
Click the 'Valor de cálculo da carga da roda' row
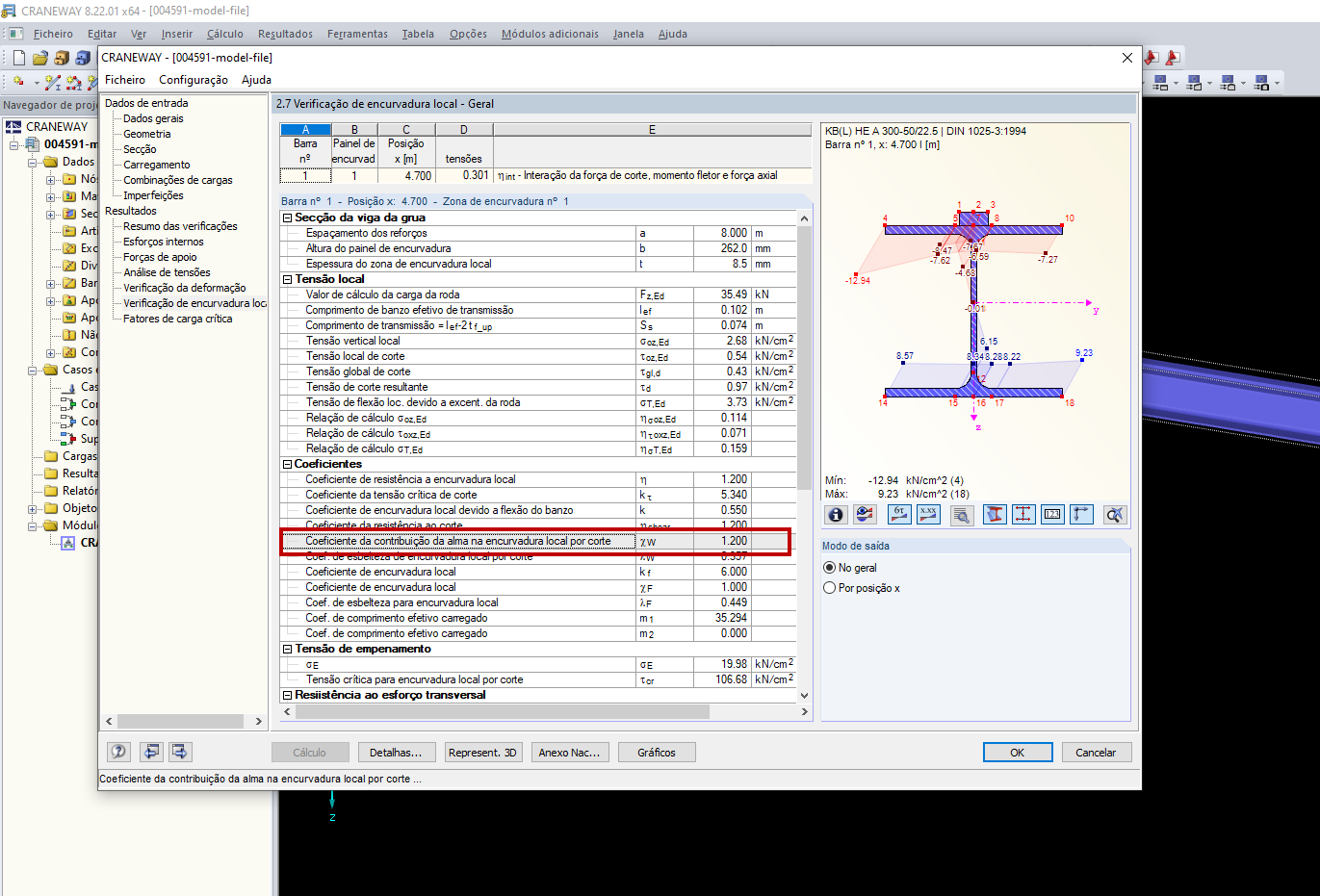point(539,294)
